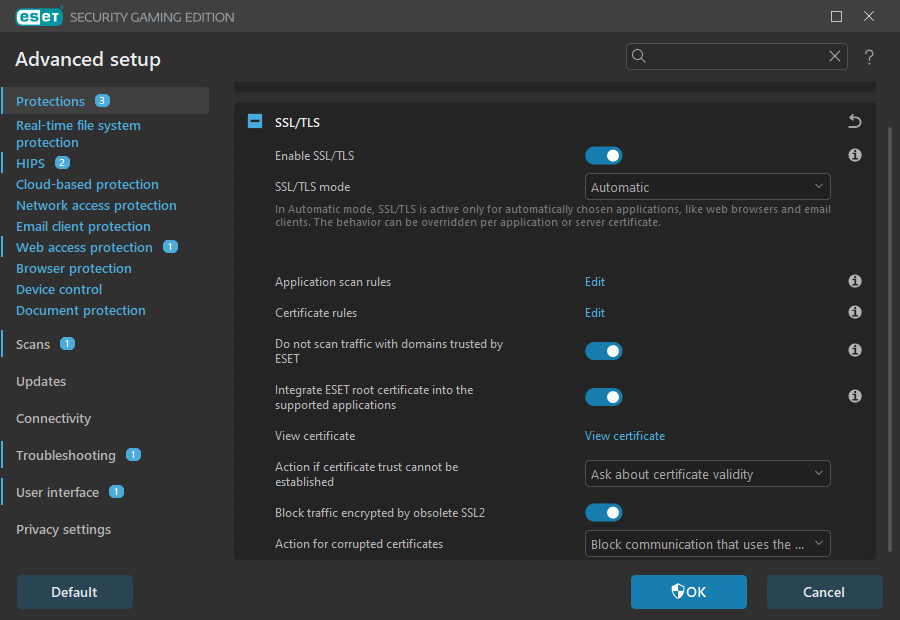900x620 pixels.
Task: Go to Browser protection
Action: pos(73,269)
